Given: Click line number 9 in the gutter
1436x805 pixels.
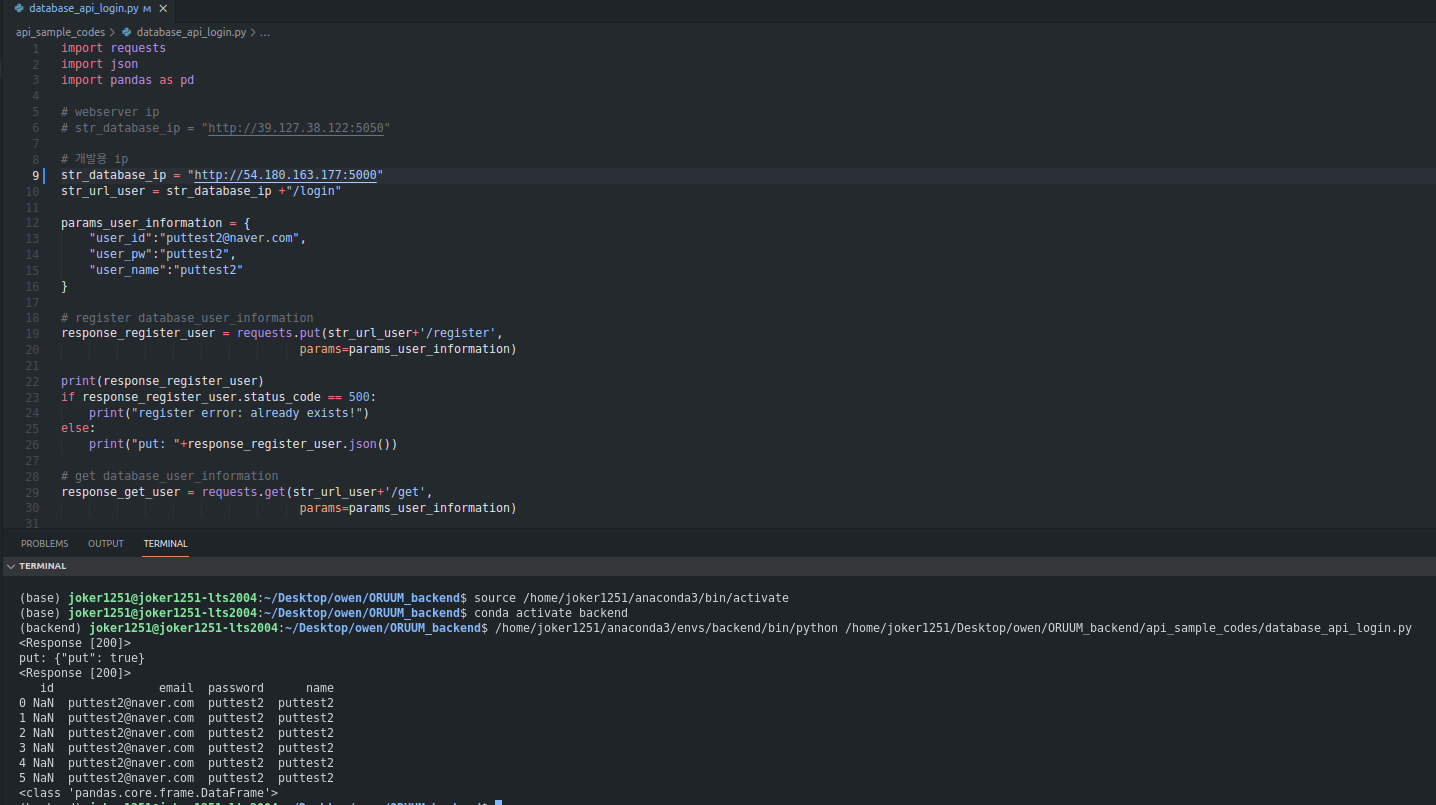Looking at the screenshot, I should [35, 175].
